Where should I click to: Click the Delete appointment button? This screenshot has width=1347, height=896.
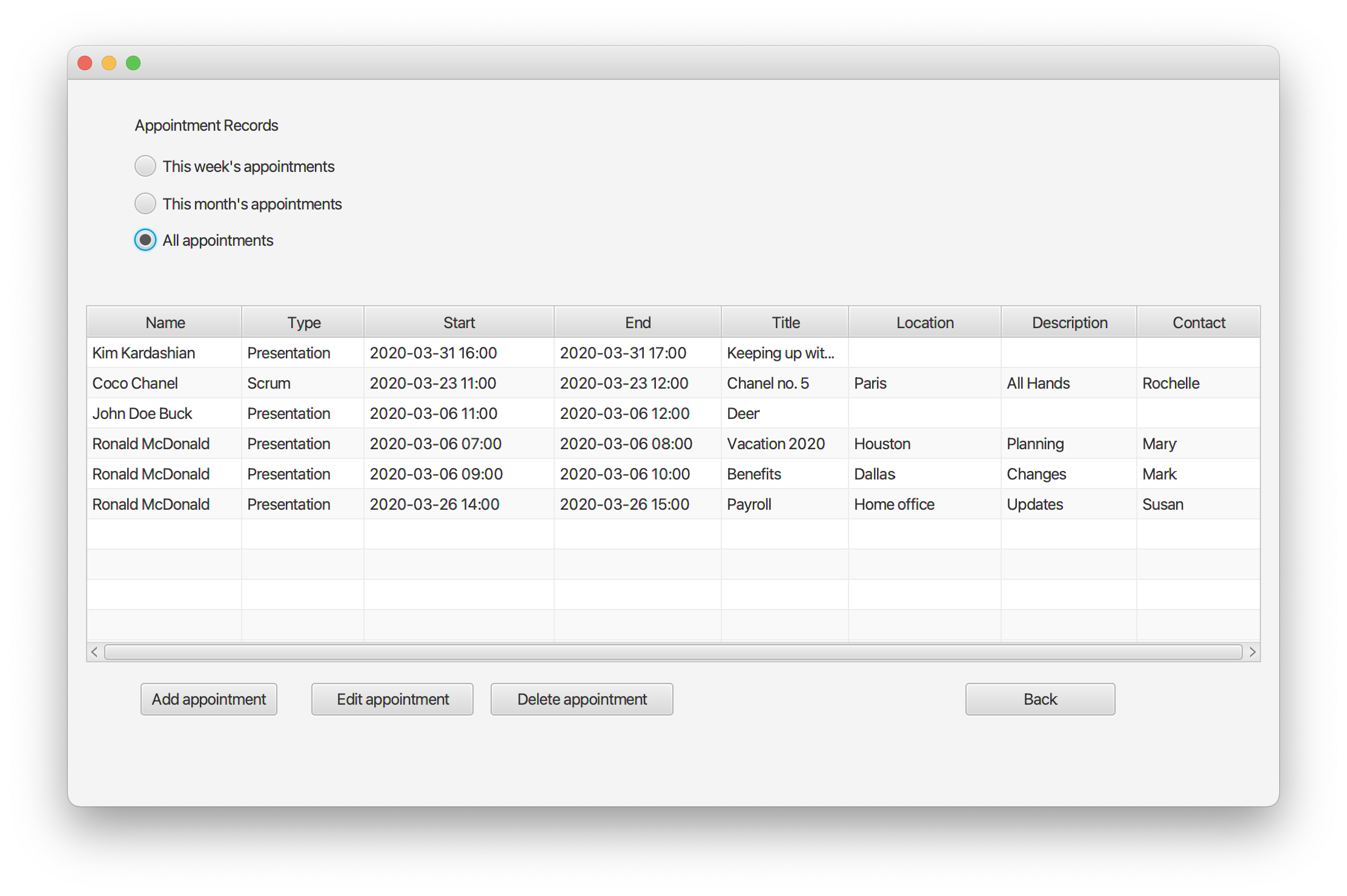581,699
